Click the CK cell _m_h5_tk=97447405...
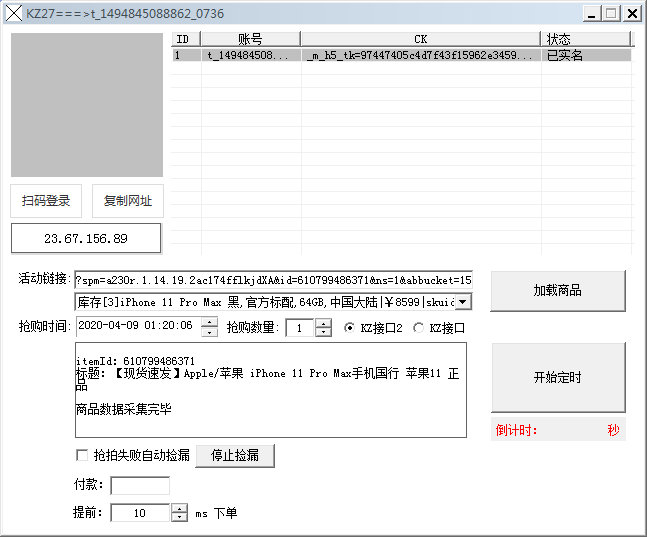The height and width of the screenshot is (537, 647). [421, 55]
